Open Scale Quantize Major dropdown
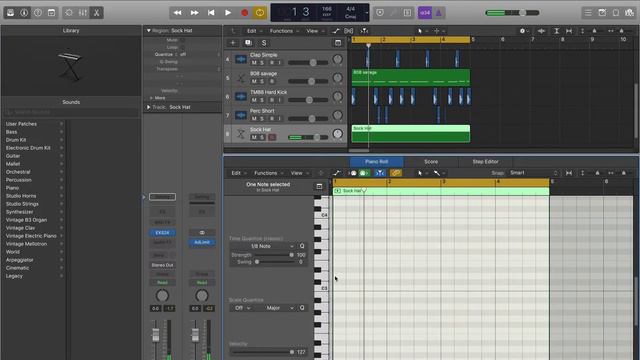This screenshot has width=640, height=360. click(276, 308)
